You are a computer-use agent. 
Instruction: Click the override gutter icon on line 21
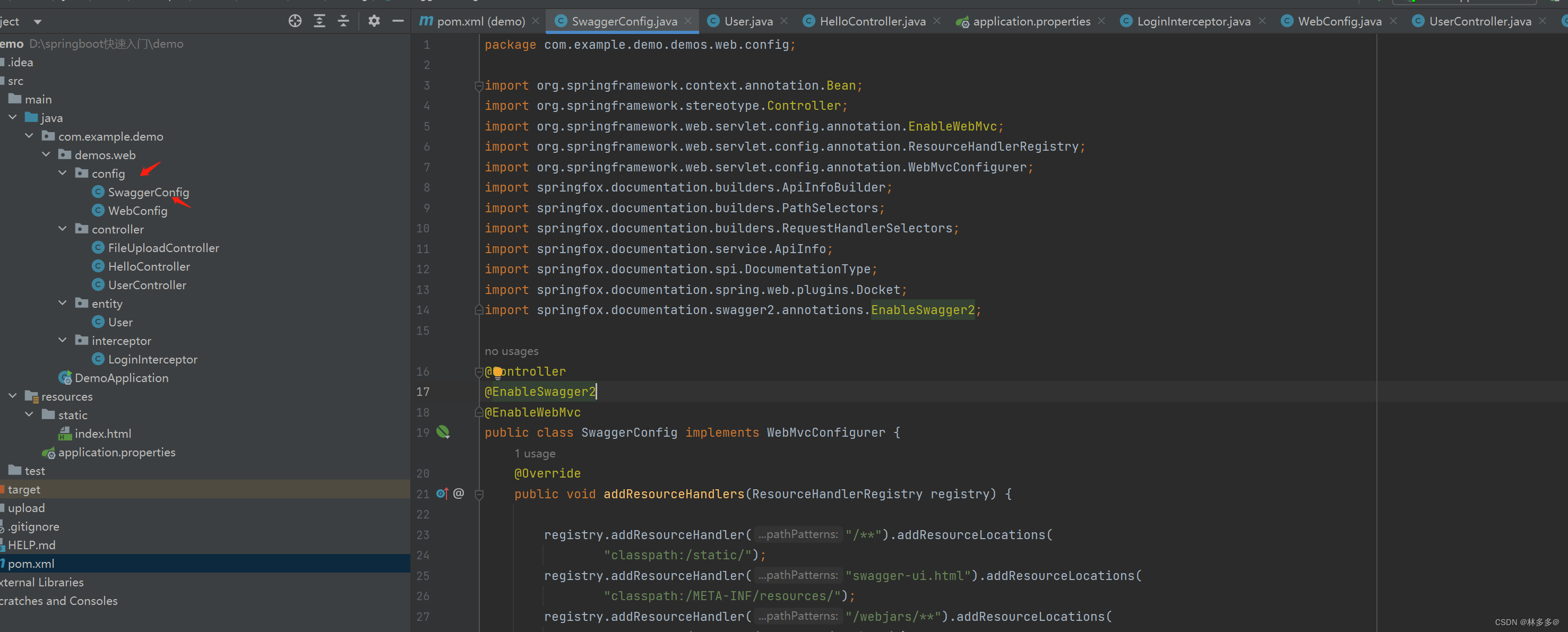tap(442, 494)
